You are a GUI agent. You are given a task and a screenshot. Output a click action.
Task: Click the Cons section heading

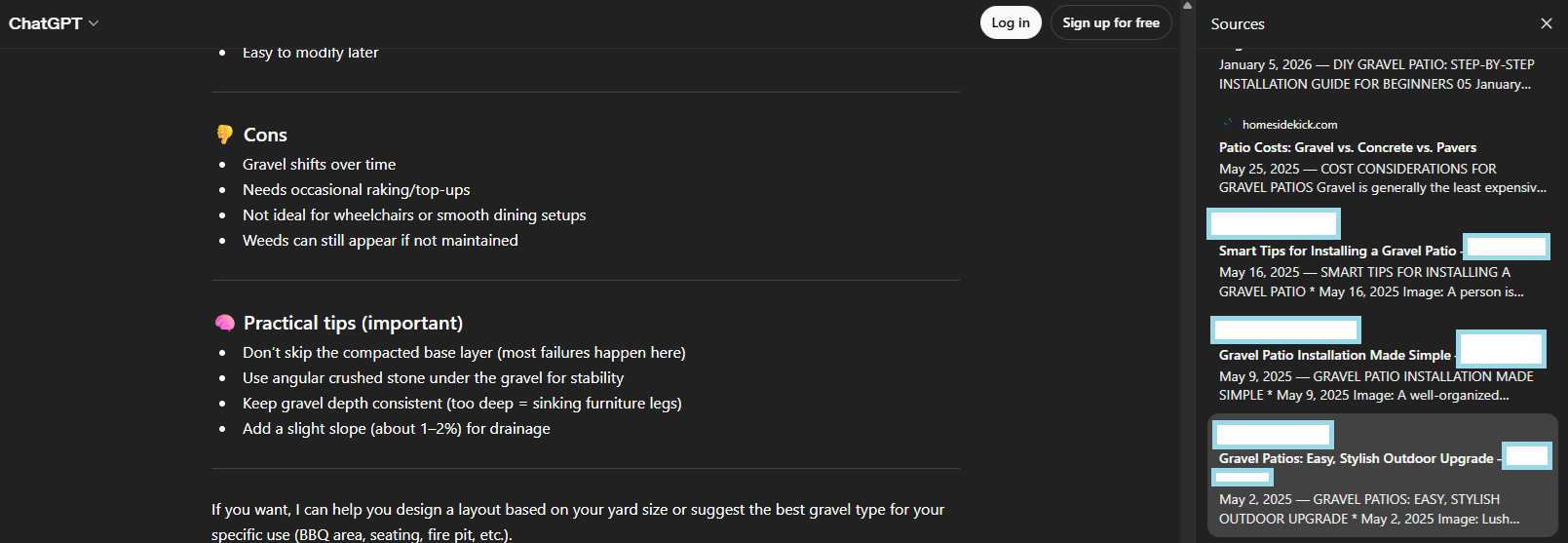pos(265,135)
